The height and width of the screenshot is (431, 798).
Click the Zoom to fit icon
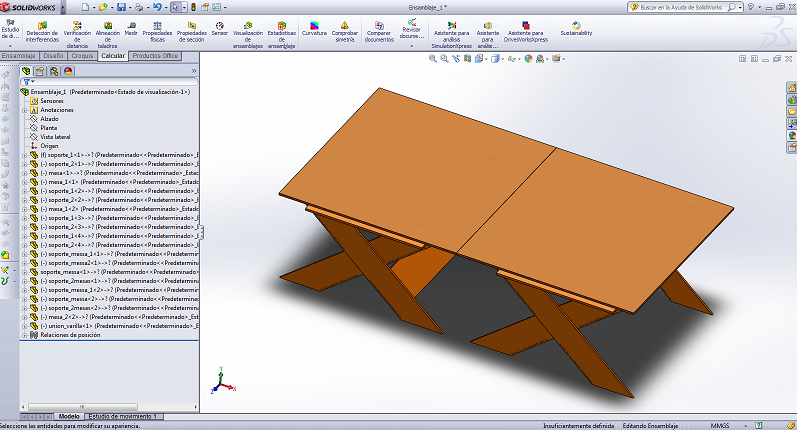click(433, 59)
